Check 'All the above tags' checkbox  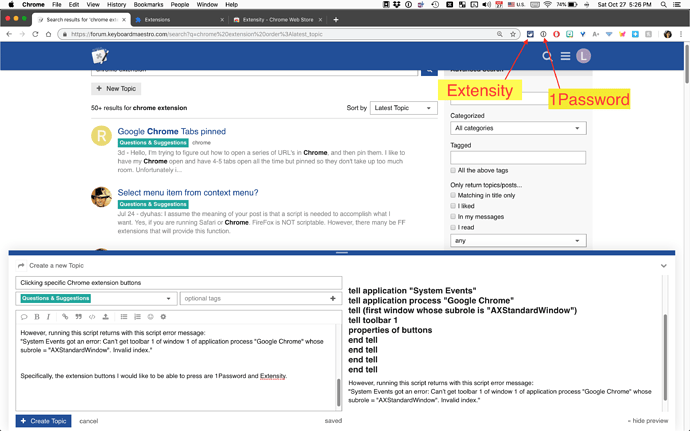[x=453, y=170]
